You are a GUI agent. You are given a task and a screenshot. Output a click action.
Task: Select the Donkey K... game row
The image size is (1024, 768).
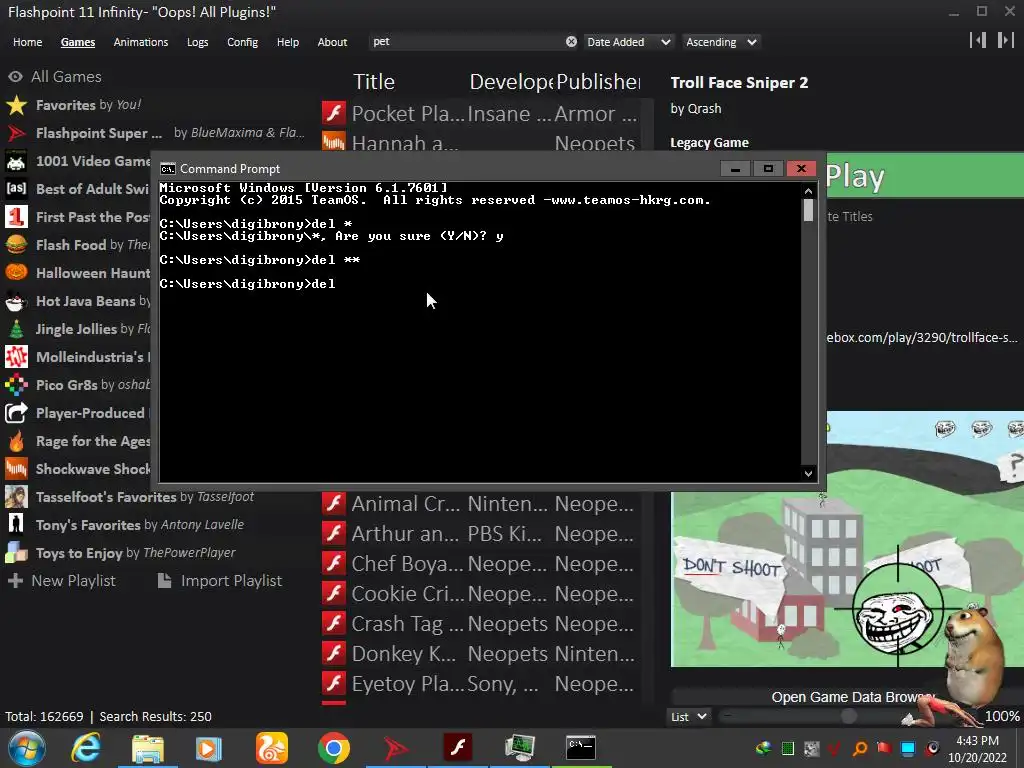coord(480,654)
